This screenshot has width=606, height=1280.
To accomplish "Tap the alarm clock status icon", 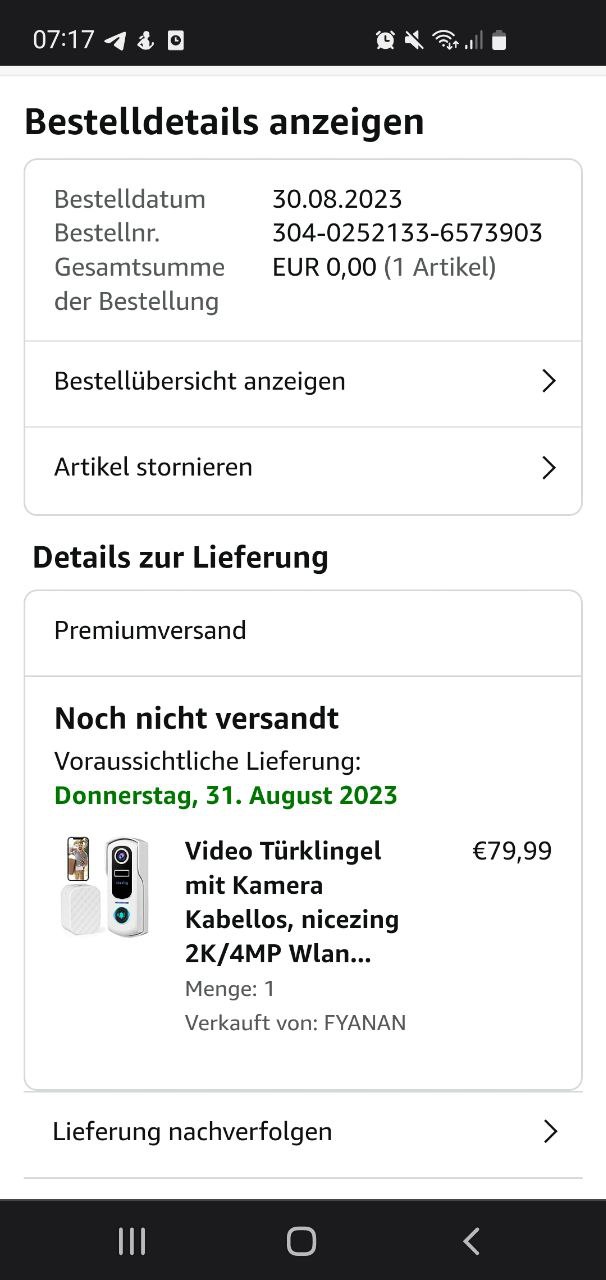I will click(x=385, y=40).
